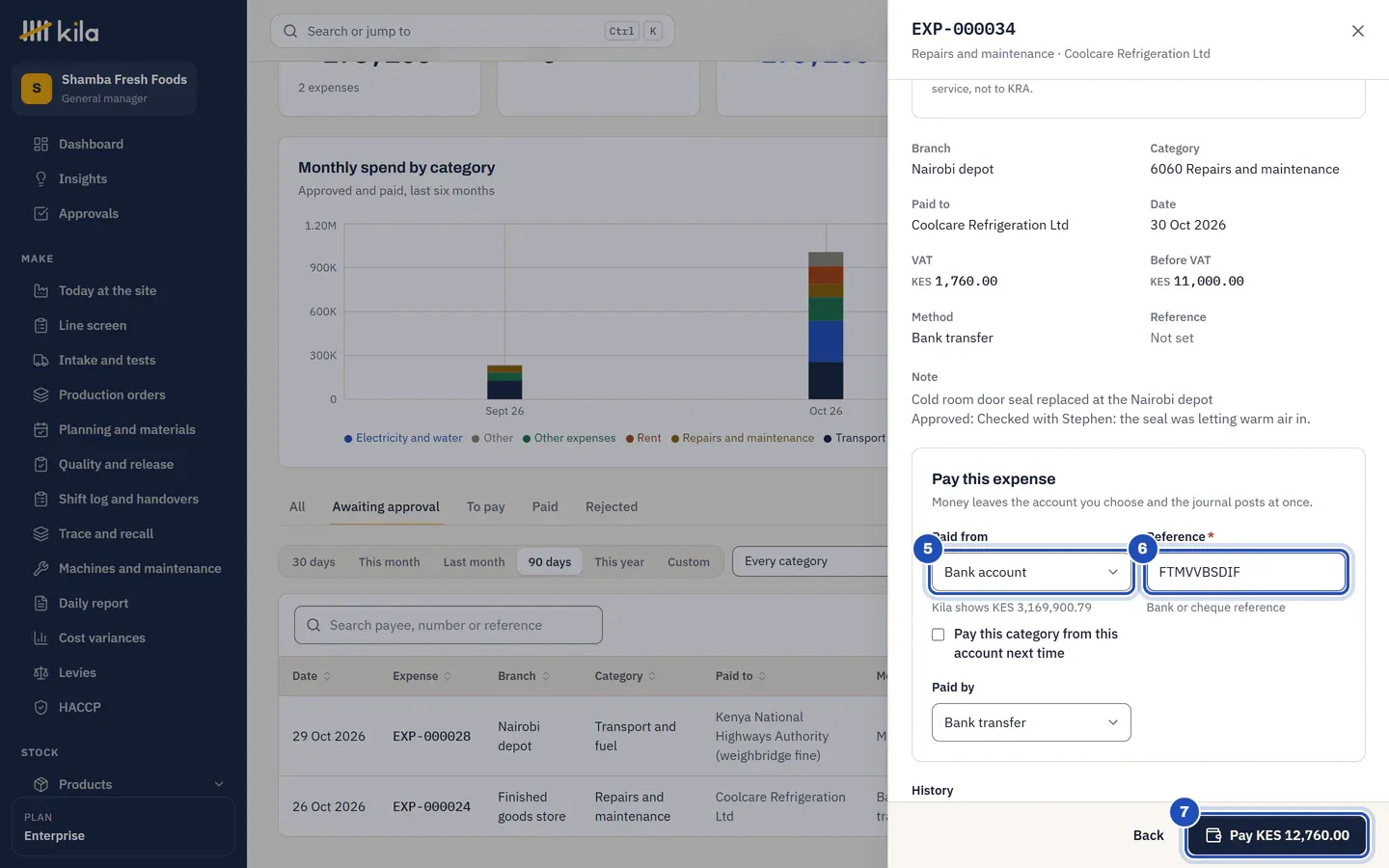The width and height of the screenshot is (1389, 868).
Task: Open Approvals from the checkmark icon
Action: tap(41, 214)
